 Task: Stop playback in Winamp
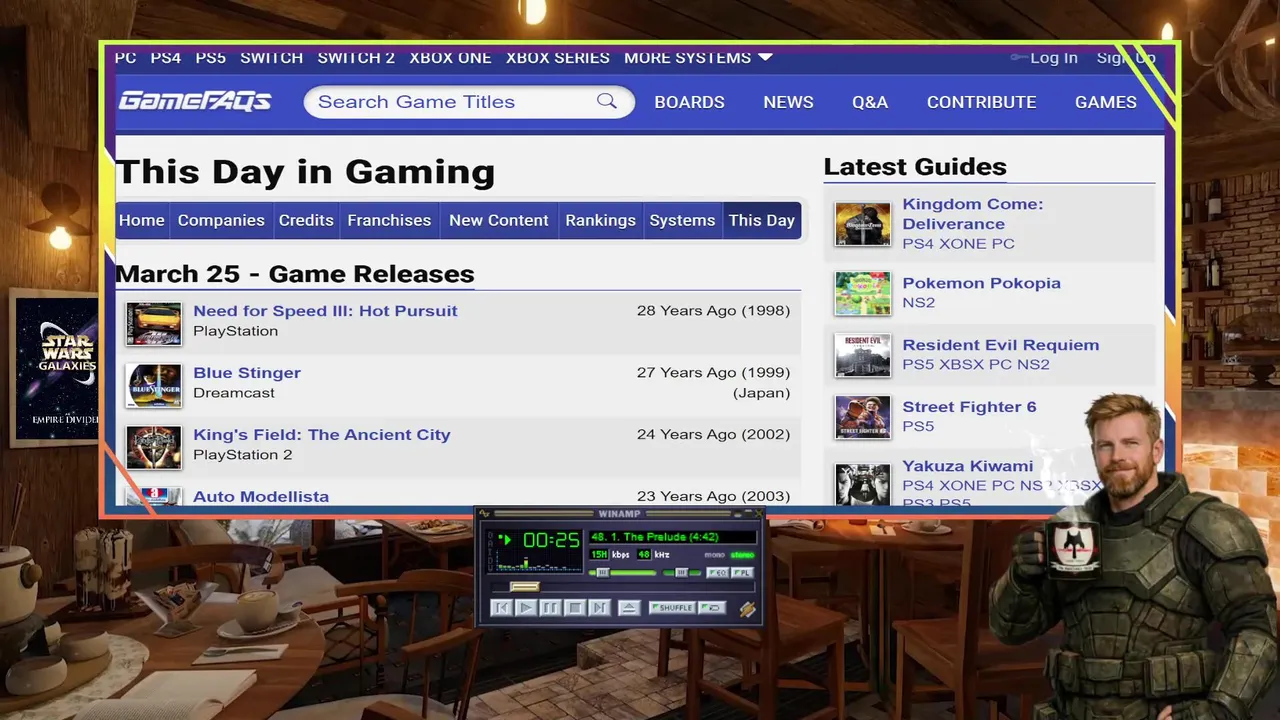pyautogui.click(x=575, y=607)
